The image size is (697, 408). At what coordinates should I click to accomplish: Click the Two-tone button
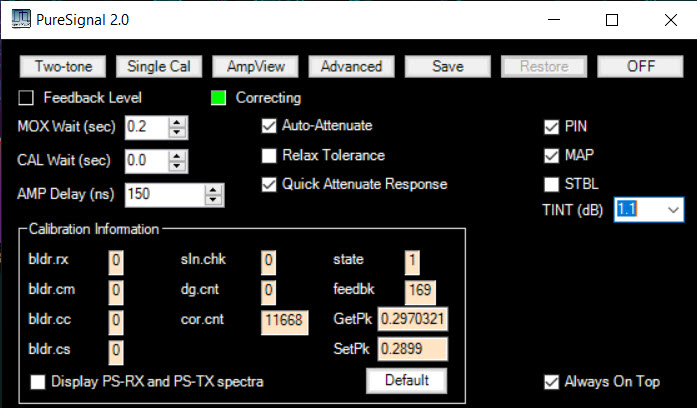(x=63, y=67)
